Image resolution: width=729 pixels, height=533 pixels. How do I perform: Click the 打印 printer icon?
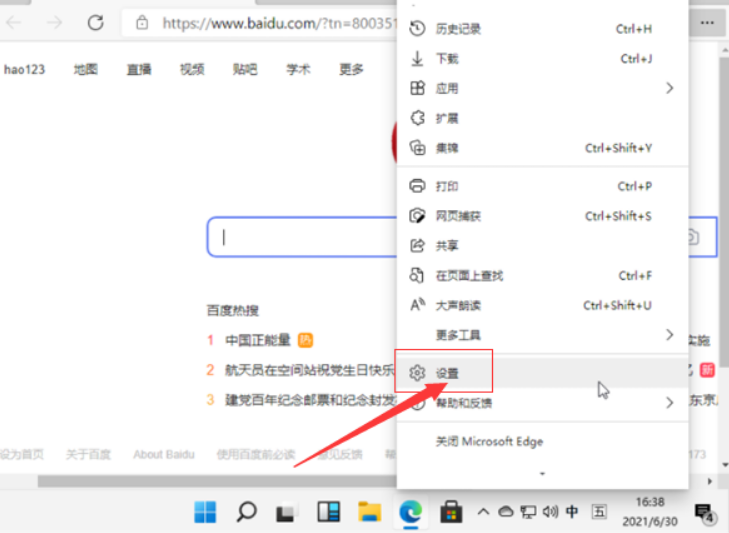417,186
